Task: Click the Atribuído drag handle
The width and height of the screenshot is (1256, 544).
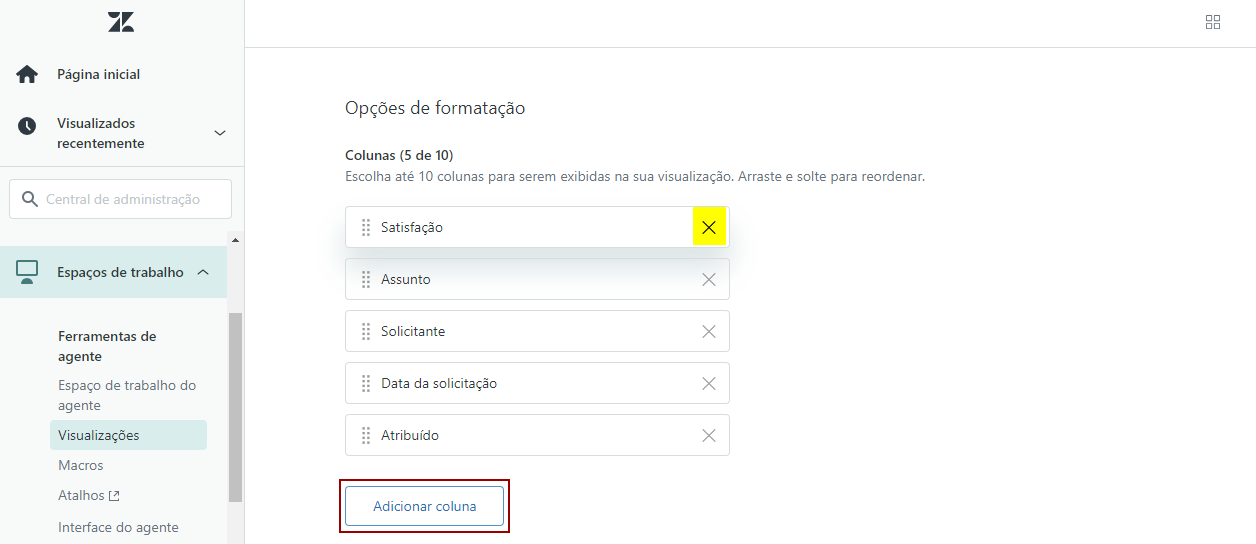Action: (x=366, y=435)
